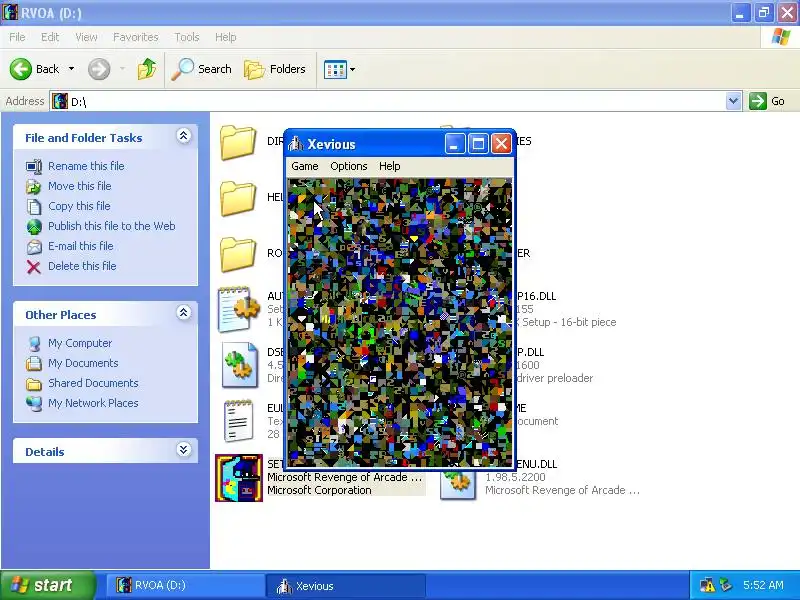800x600 pixels.
Task: Switch to Xevious taskbar button
Action: 345,585
